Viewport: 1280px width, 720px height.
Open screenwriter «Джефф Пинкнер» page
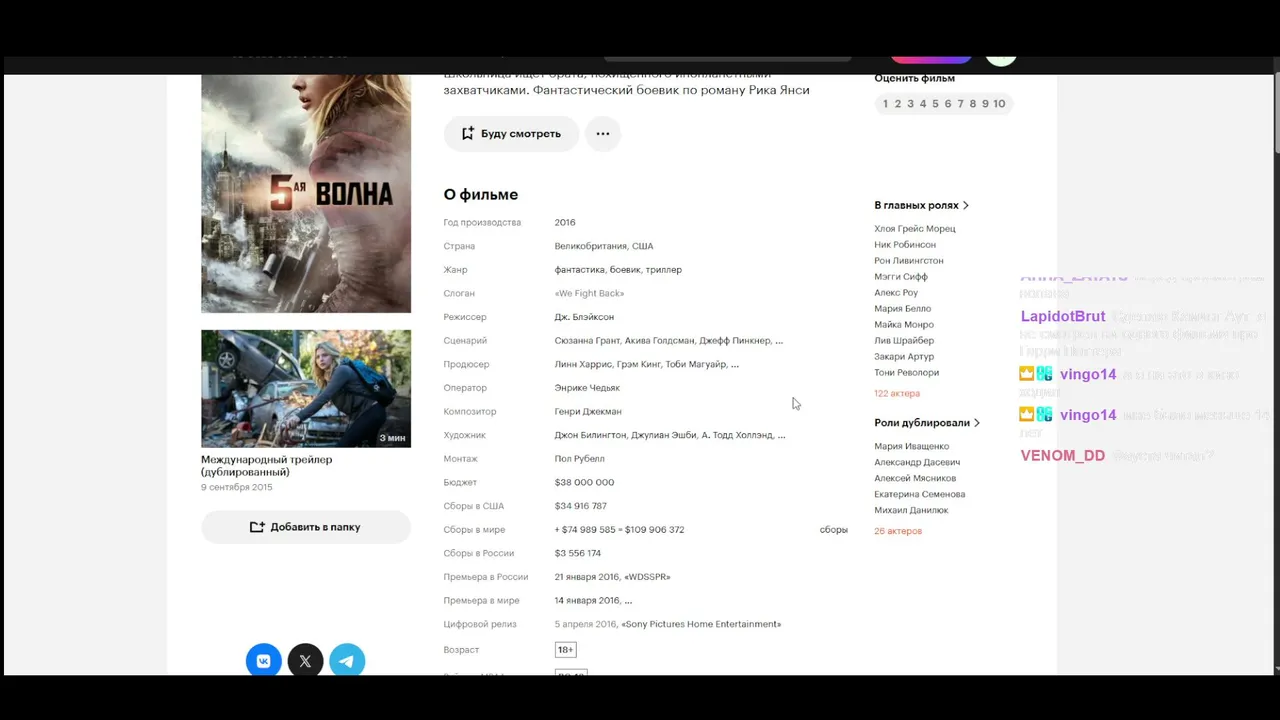pyautogui.click(x=734, y=341)
